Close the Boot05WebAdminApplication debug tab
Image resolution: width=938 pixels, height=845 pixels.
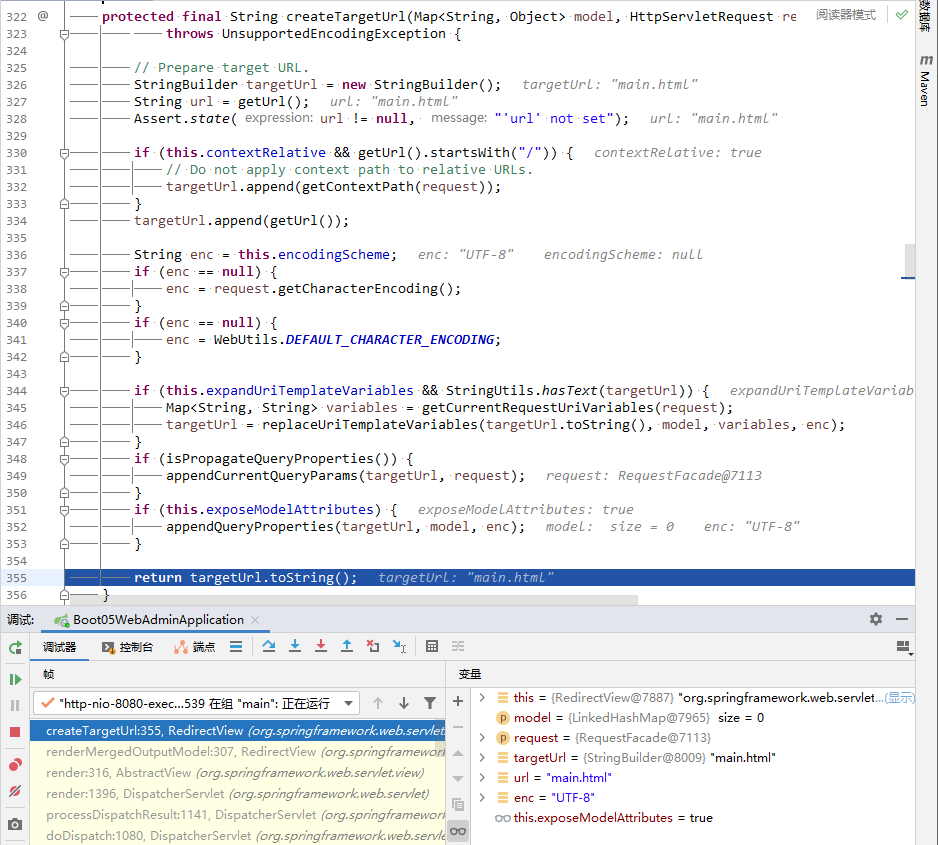click(x=255, y=620)
